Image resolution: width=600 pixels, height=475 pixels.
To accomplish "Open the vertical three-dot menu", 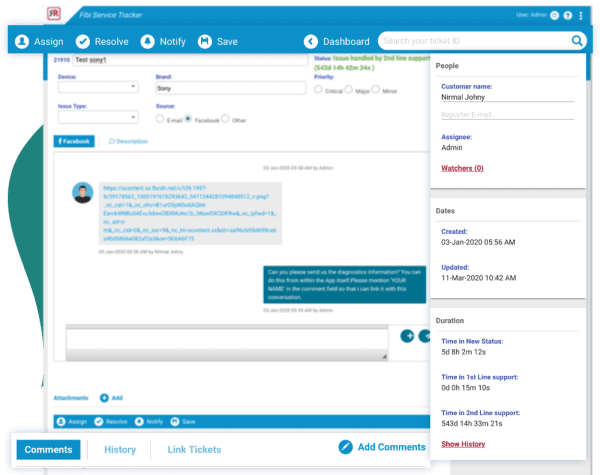I will coord(581,15).
